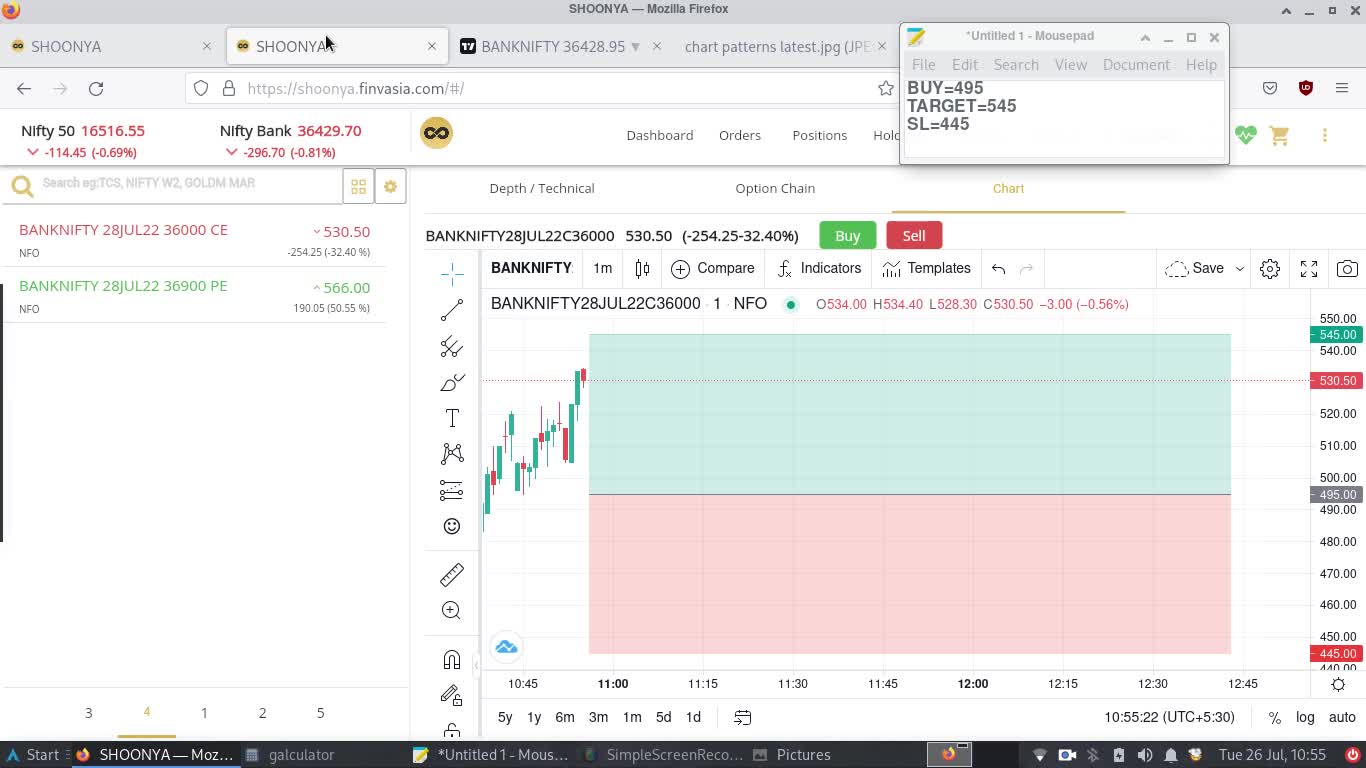Image resolution: width=1366 pixels, height=768 pixels.
Task: Set chart range to 1d
Action: pos(693,717)
